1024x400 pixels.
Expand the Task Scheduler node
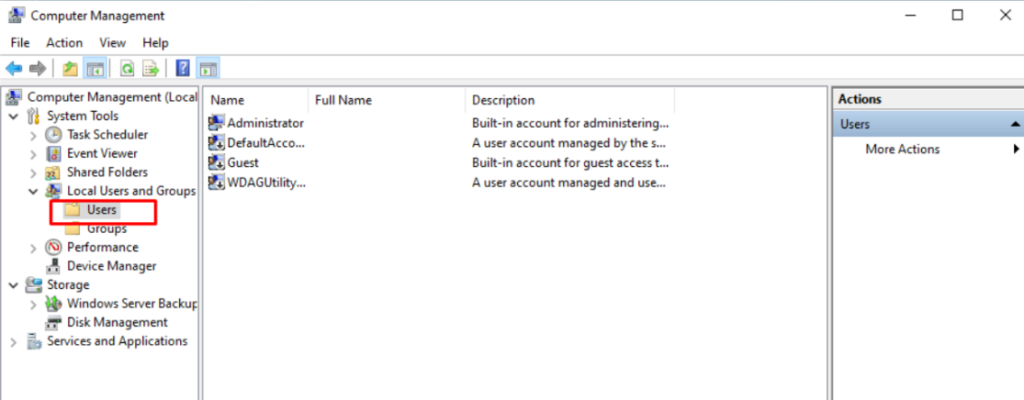coord(33,135)
